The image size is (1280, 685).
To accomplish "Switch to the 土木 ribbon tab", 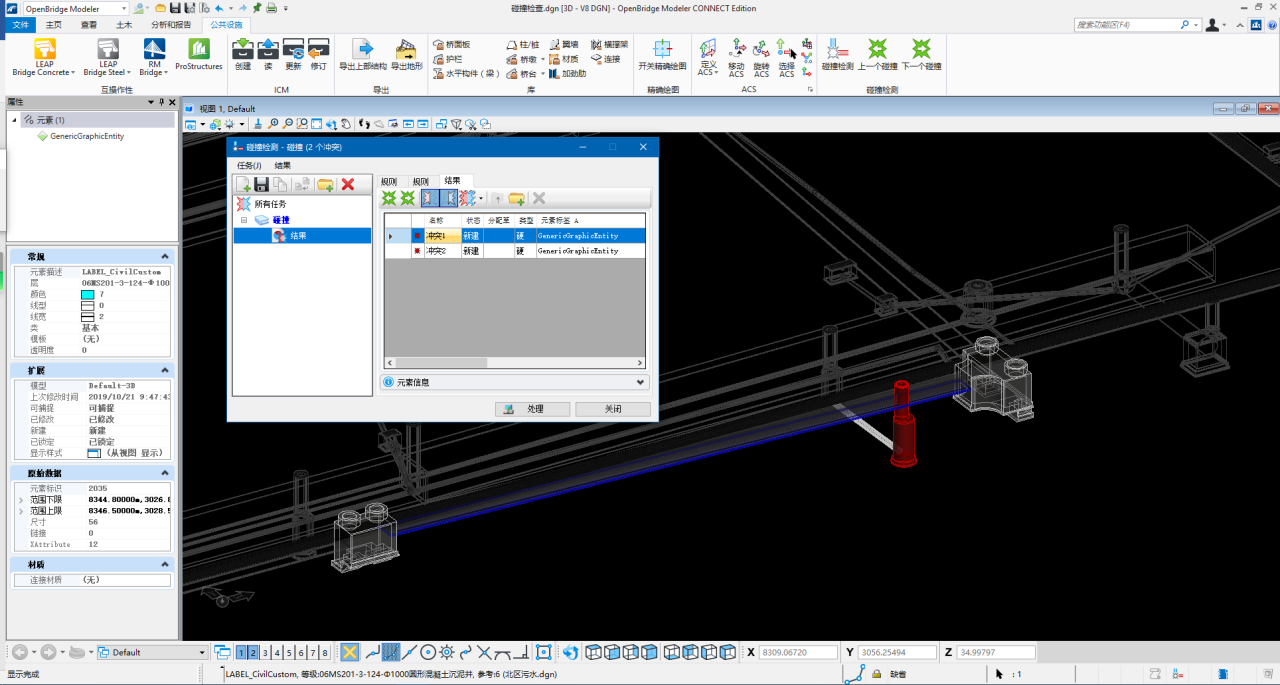I will (123, 24).
